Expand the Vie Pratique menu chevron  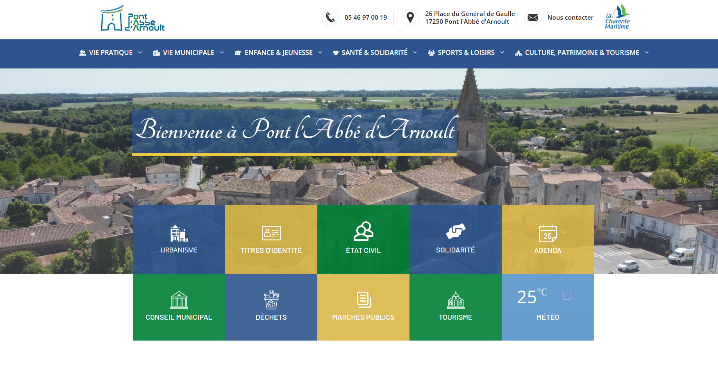click(140, 53)
